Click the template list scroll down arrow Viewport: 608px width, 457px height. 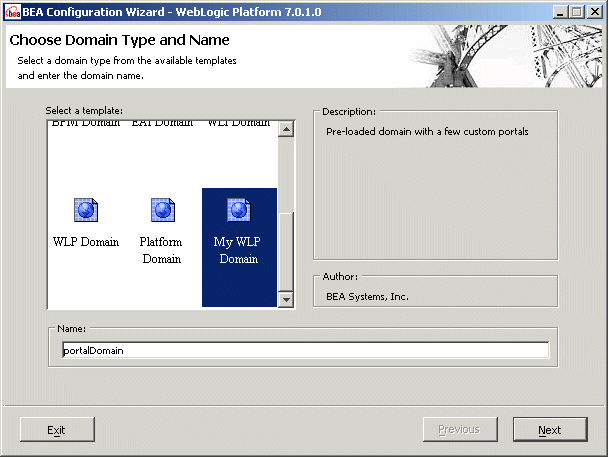pyautogui.click(x=286, y=299)
